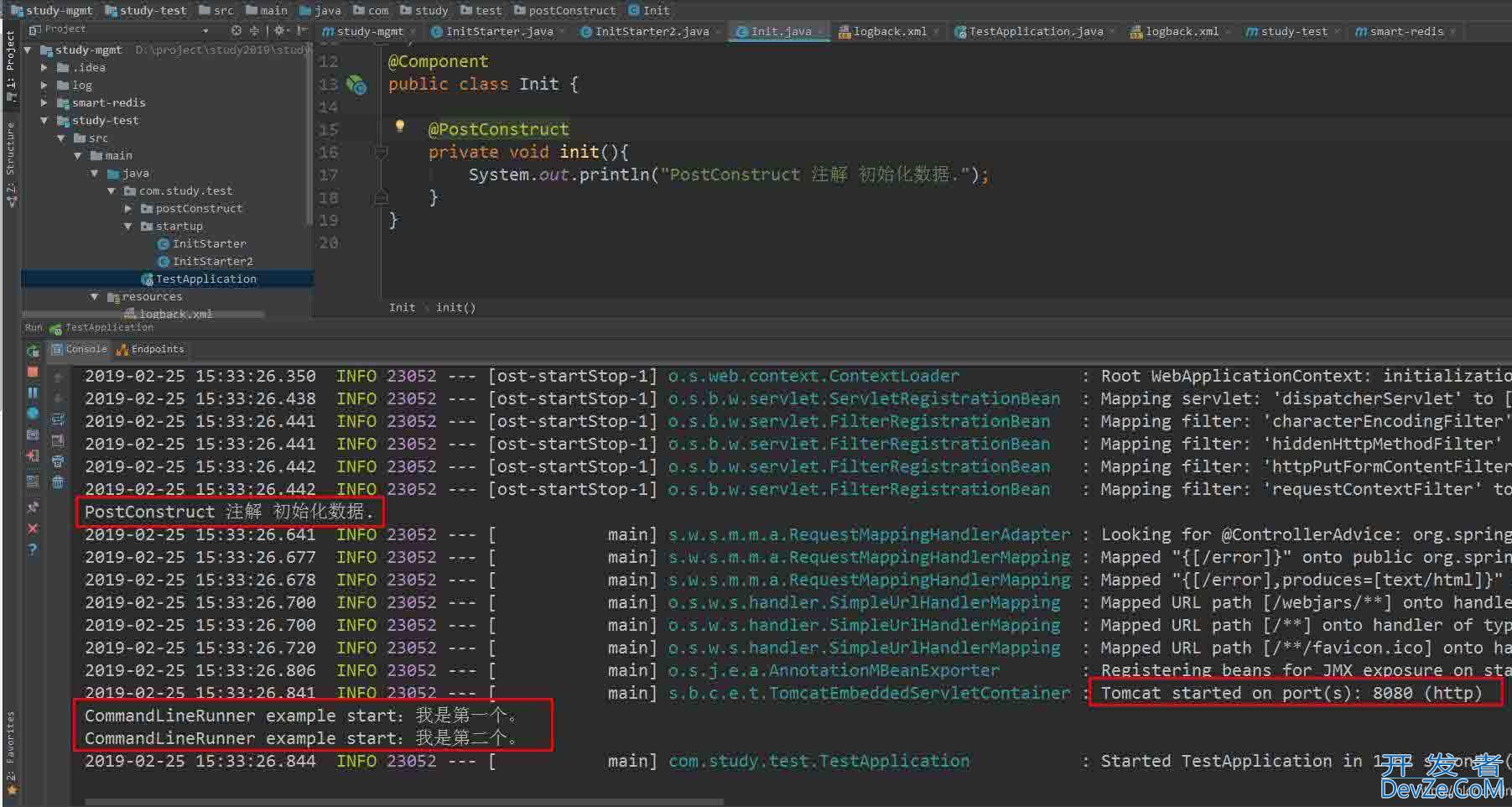Click the fold end marker at line 18
Screen dimensions: 1512x807
tap(380, 198)
